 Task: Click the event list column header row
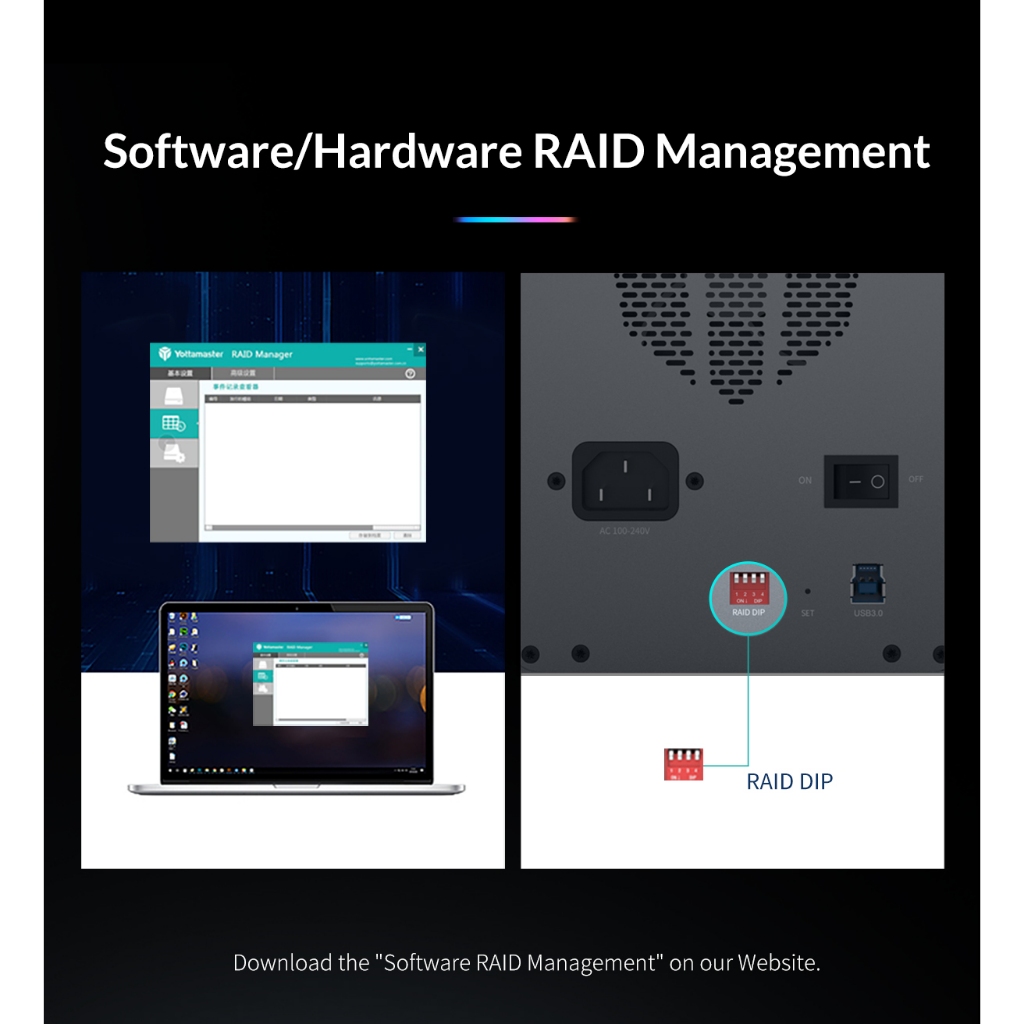pos(311,398)
